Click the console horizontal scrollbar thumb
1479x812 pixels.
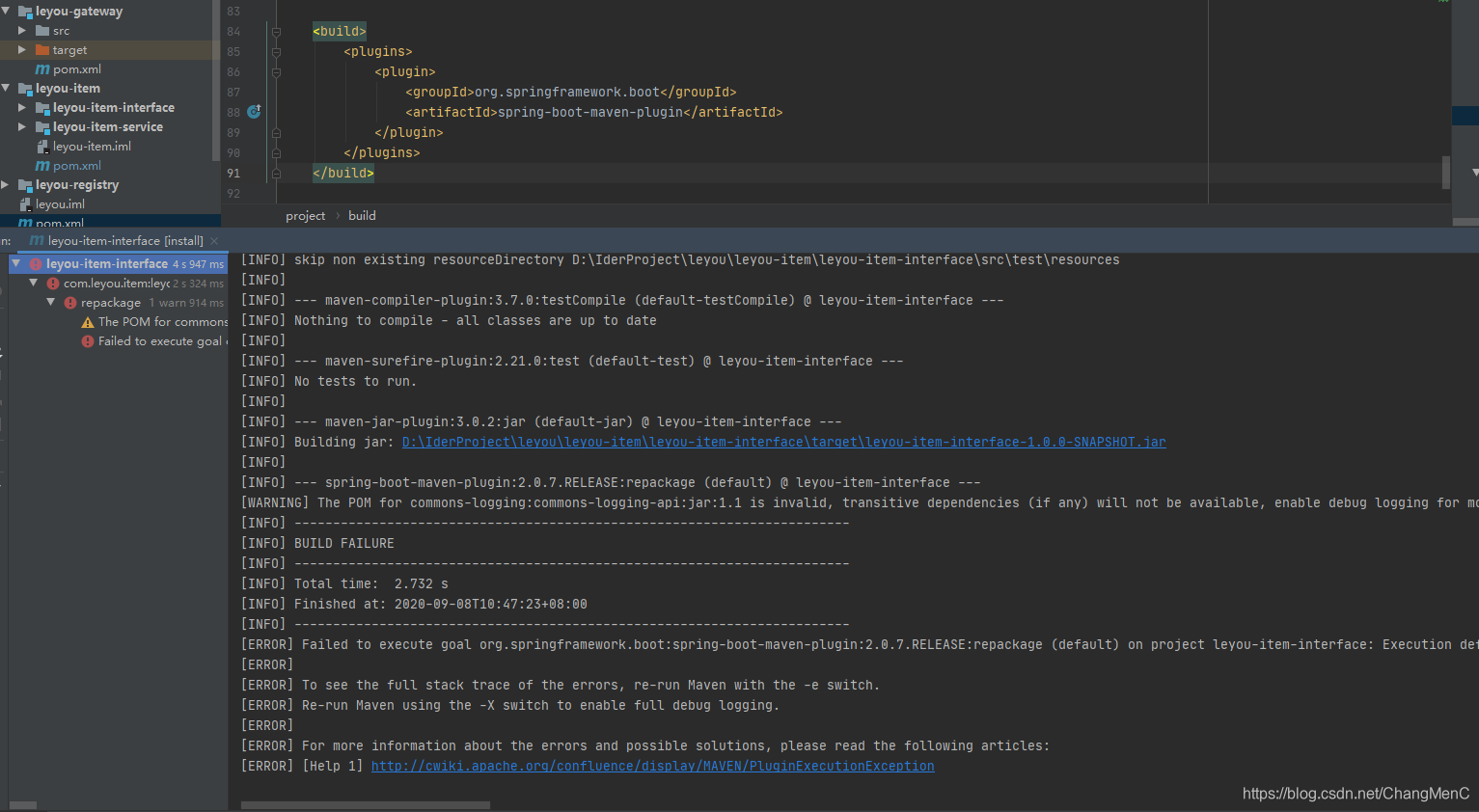[366, 805]
